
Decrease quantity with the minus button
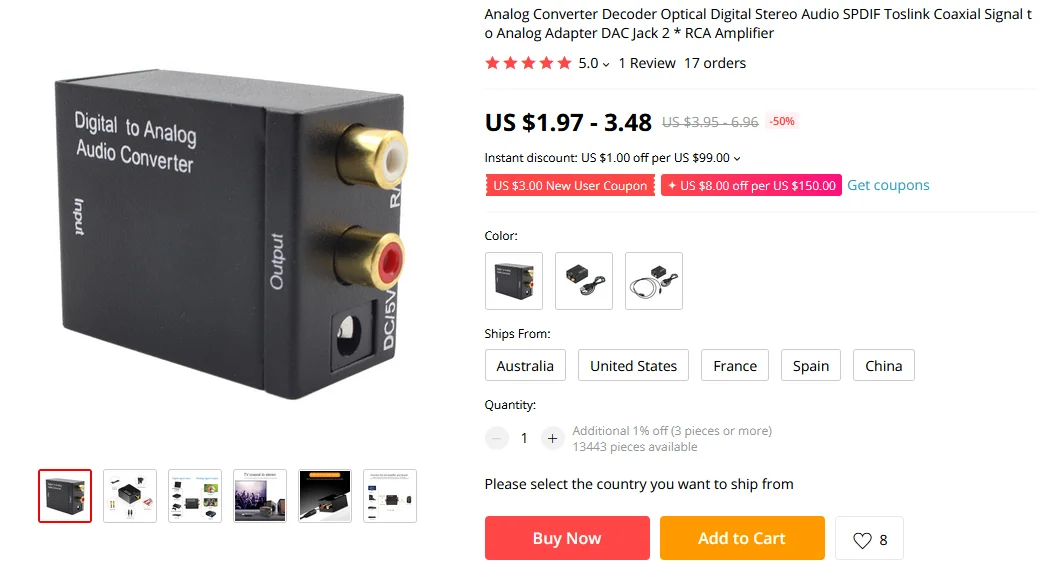click(496, 438)
